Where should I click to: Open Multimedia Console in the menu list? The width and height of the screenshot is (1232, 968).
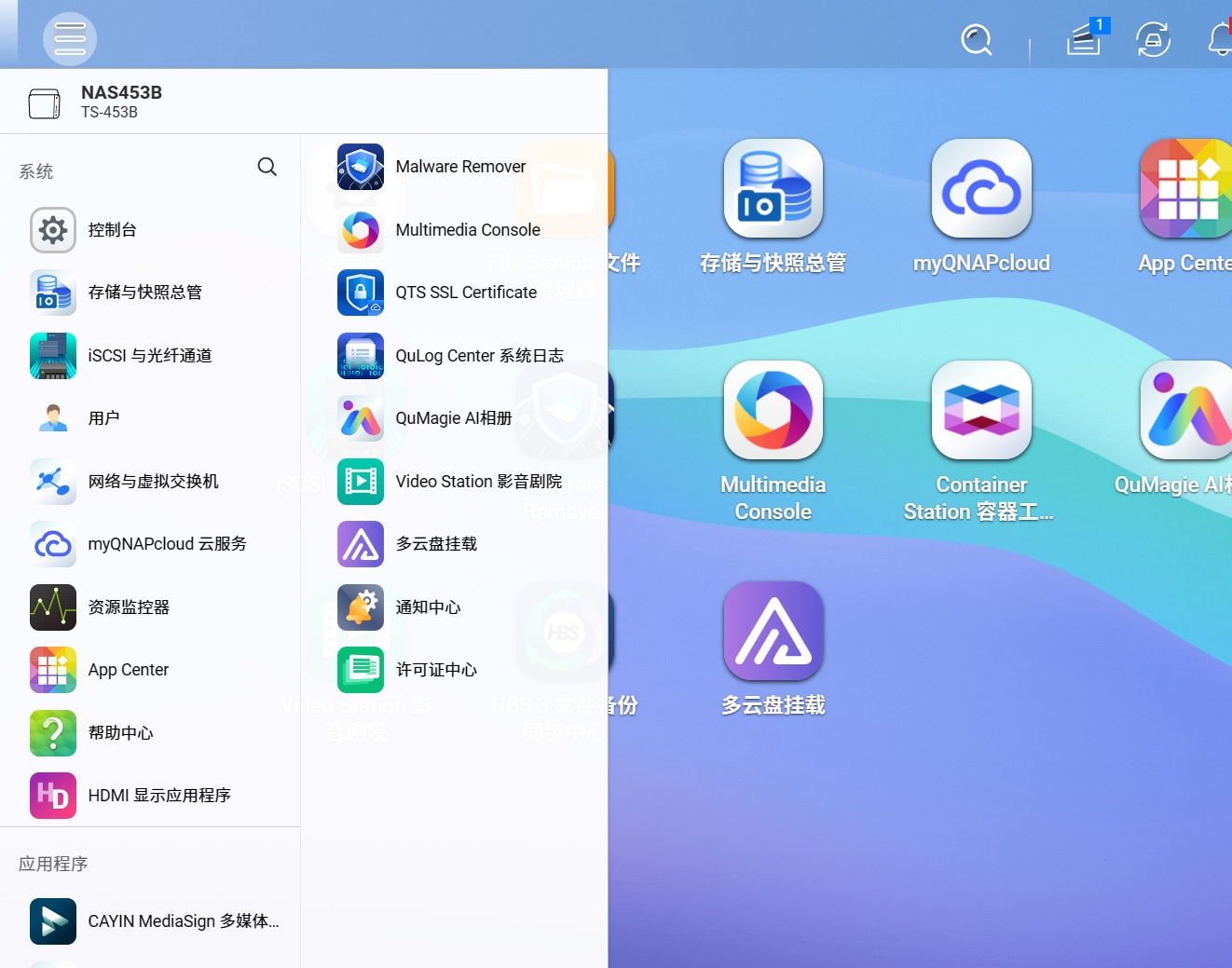[x=454, y=230]
